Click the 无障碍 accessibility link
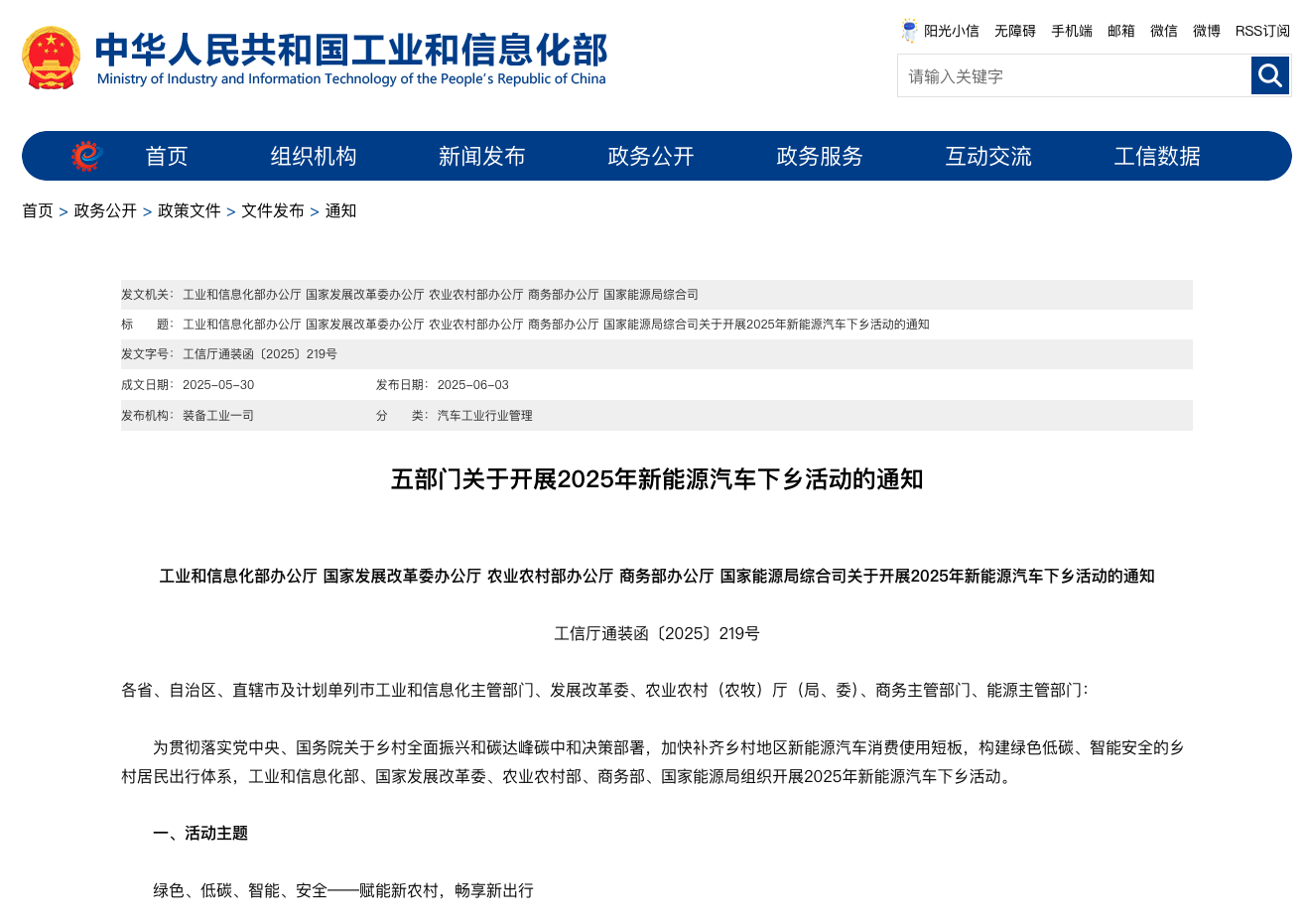1306x924 pixels. tap(1015, 31)
